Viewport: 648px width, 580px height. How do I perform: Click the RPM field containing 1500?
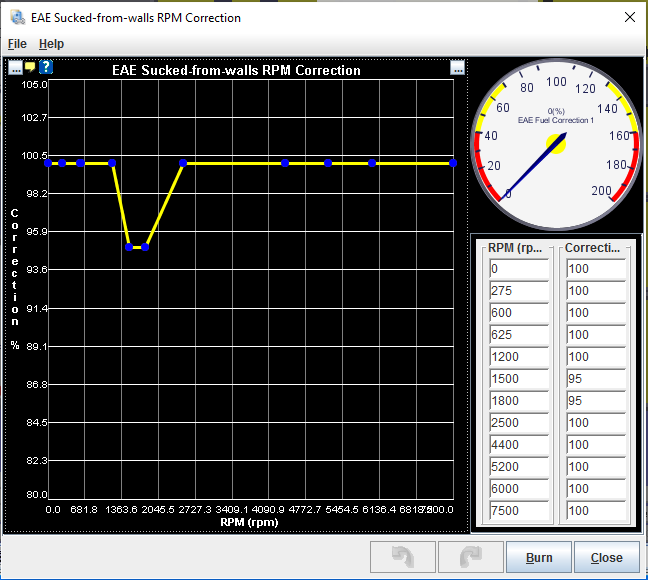click(518, 379)
